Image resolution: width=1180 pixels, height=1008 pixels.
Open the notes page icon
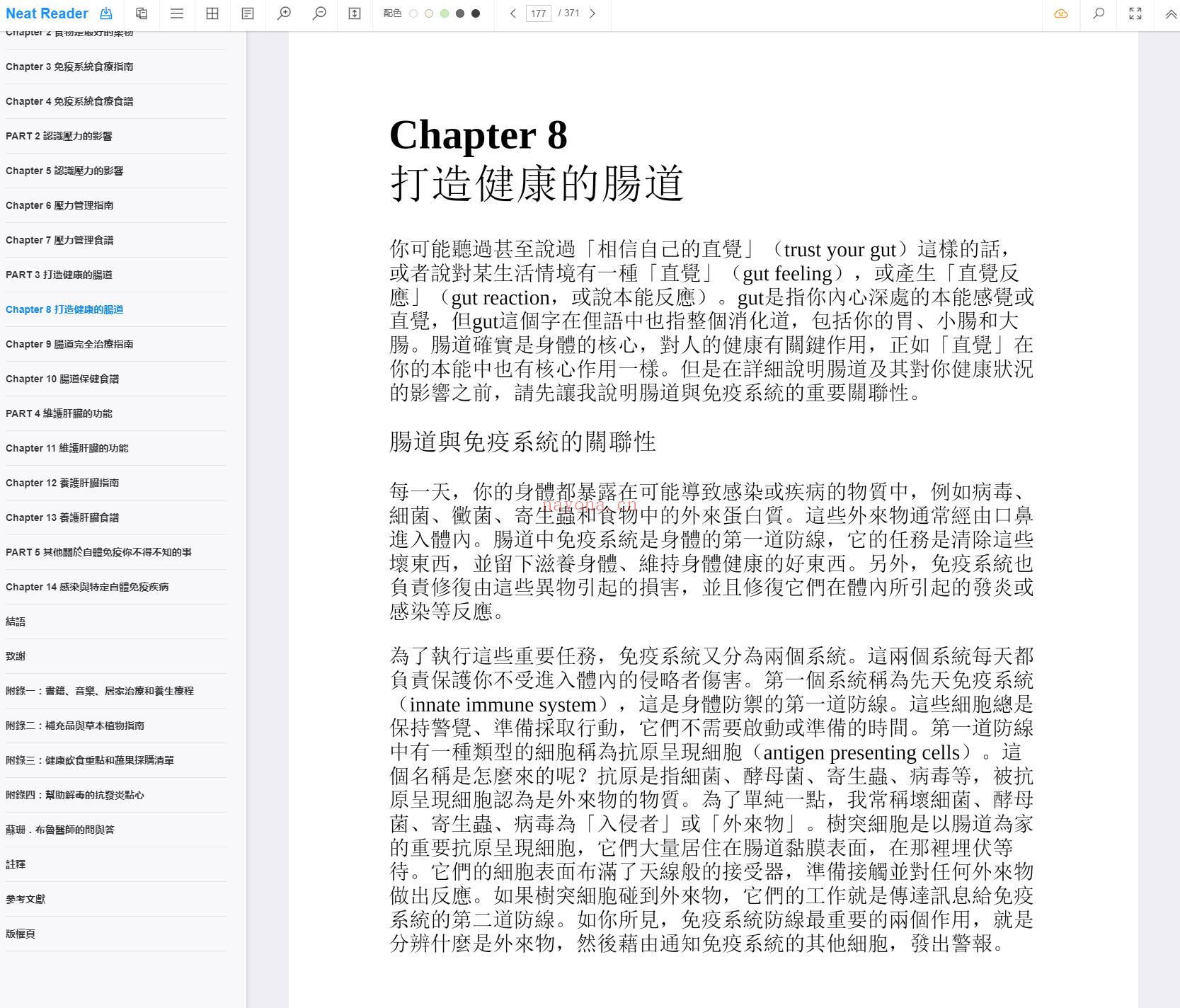[x=248, y=13]
